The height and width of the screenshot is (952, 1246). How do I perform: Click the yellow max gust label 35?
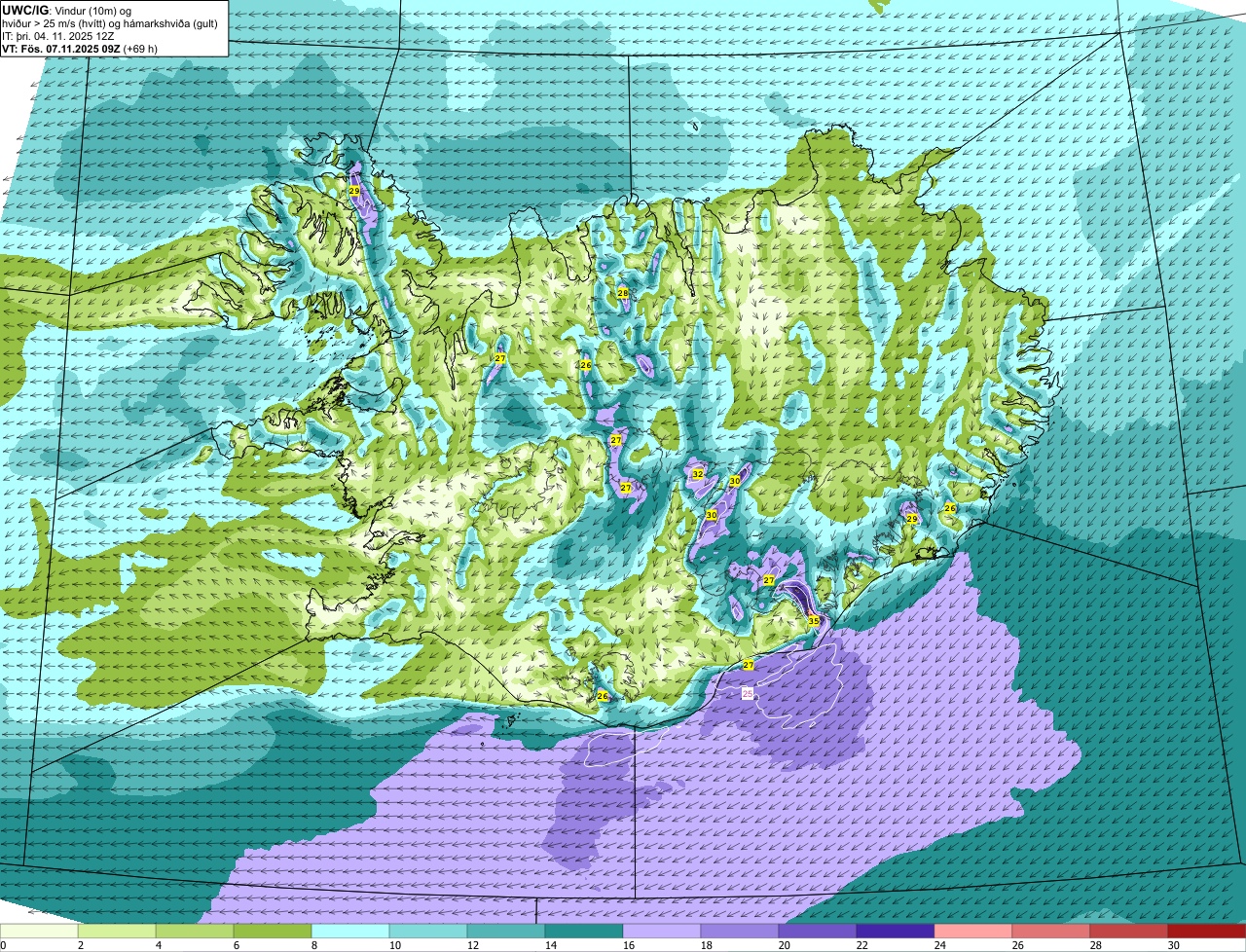coord(814,620)
